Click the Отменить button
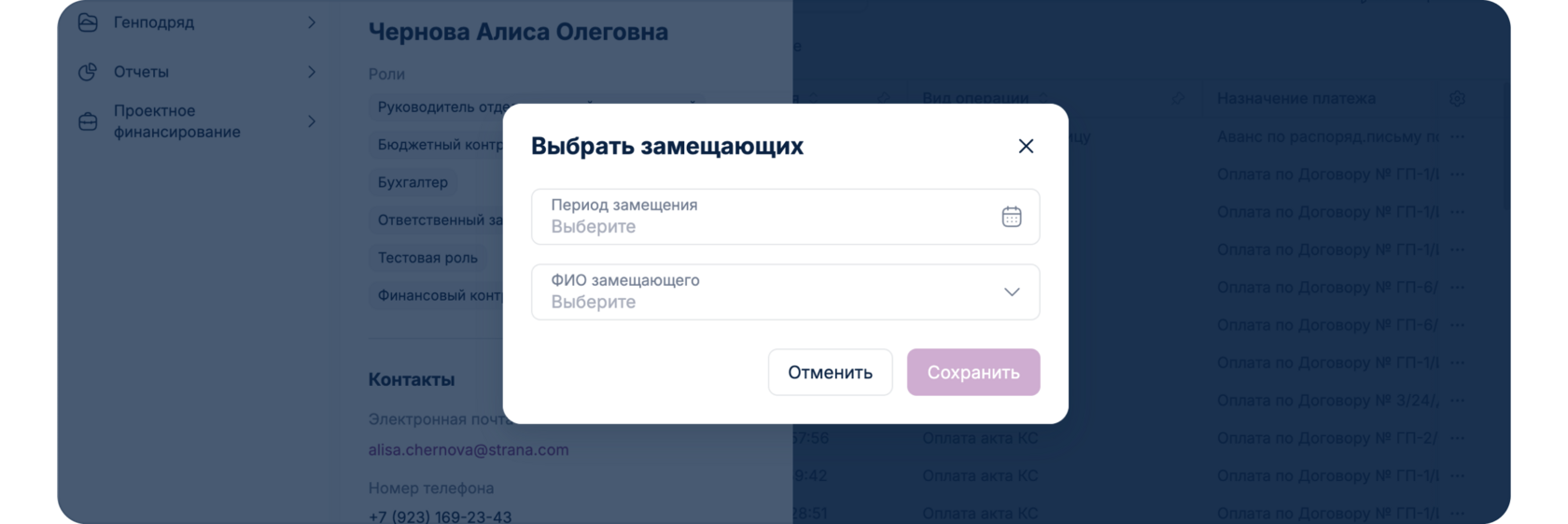 830,373
